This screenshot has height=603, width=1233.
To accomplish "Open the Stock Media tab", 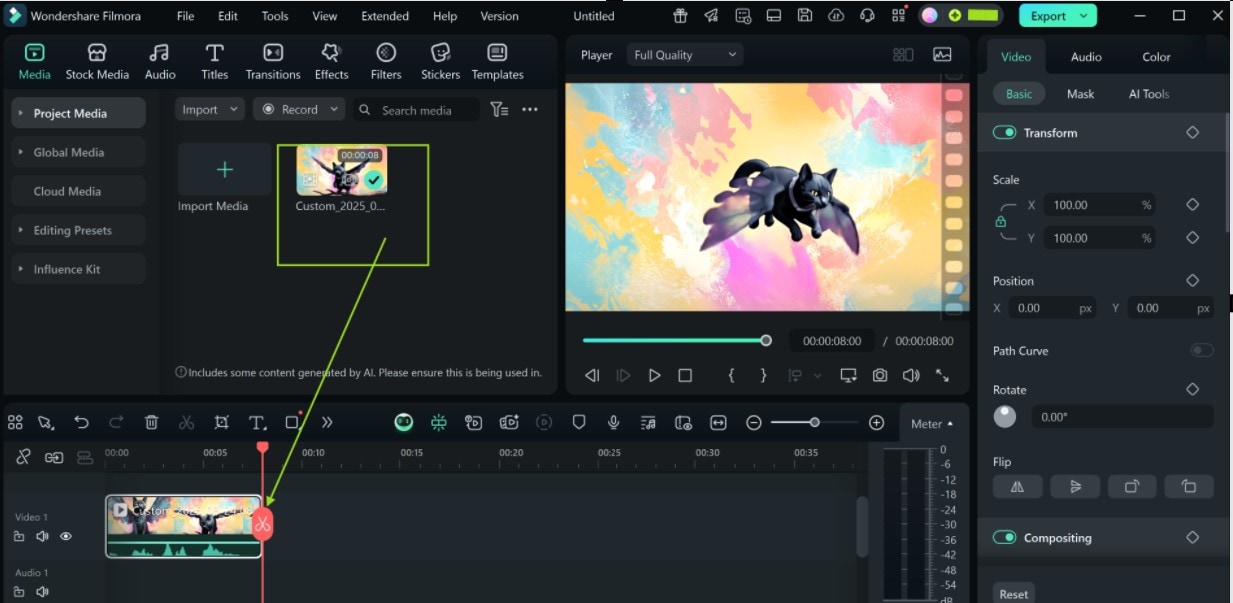I will (x=97, y=62).
